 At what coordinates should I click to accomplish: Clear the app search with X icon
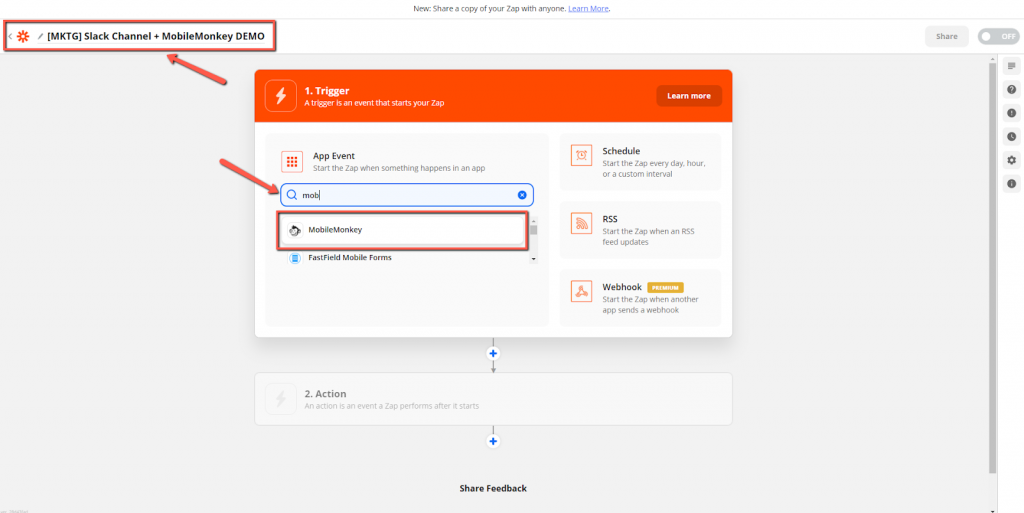tap(522, 195)
